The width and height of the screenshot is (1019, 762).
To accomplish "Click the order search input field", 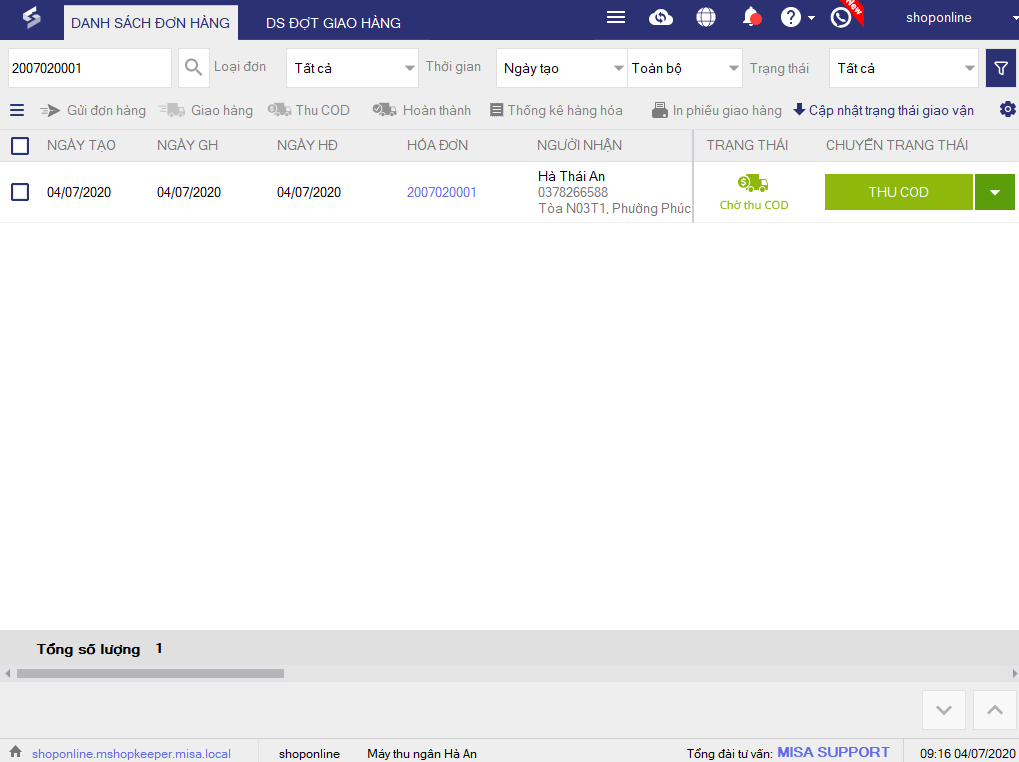I will click(90, 68).
